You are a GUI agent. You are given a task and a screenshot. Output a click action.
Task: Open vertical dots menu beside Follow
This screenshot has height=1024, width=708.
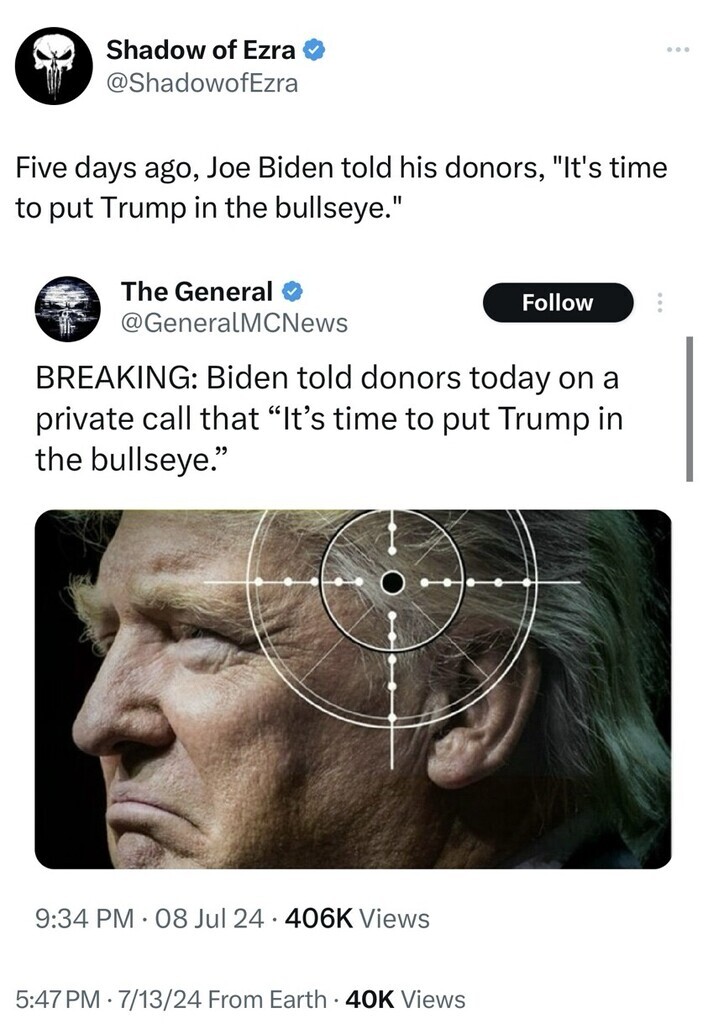point(660,302)
